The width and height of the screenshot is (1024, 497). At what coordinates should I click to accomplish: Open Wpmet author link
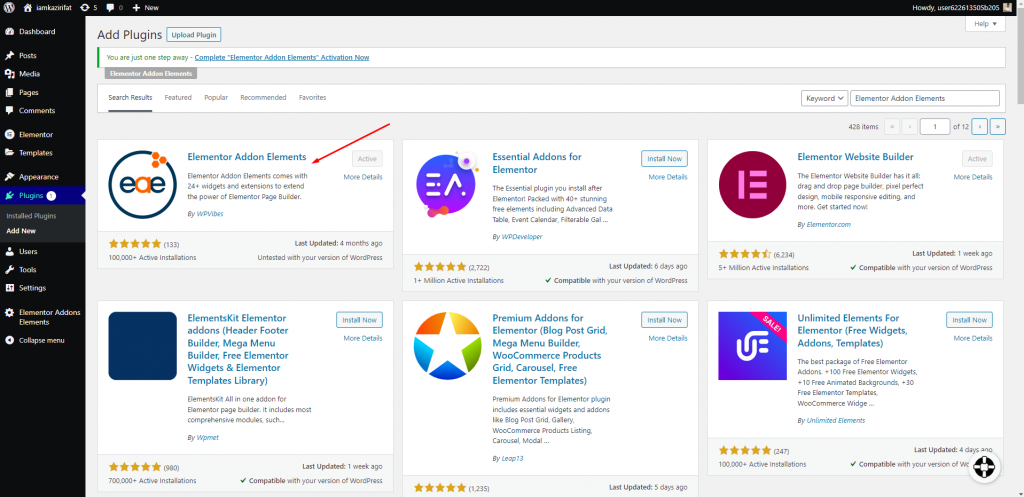click(208, 438)
